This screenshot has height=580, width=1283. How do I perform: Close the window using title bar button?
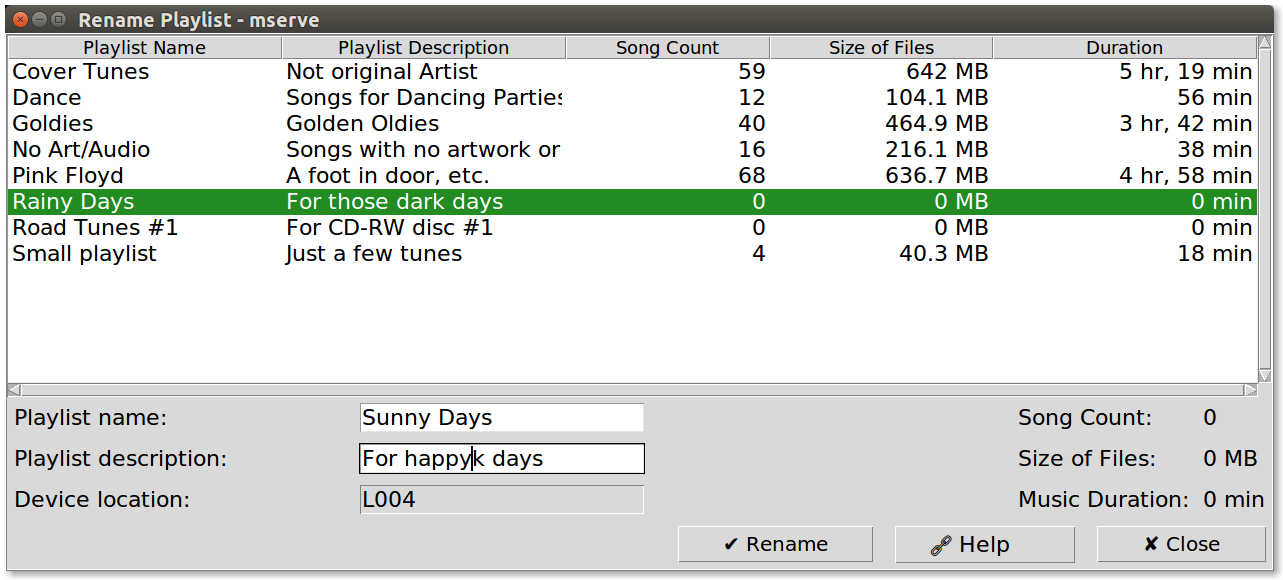pyautogui.click(x=18, y=19)
